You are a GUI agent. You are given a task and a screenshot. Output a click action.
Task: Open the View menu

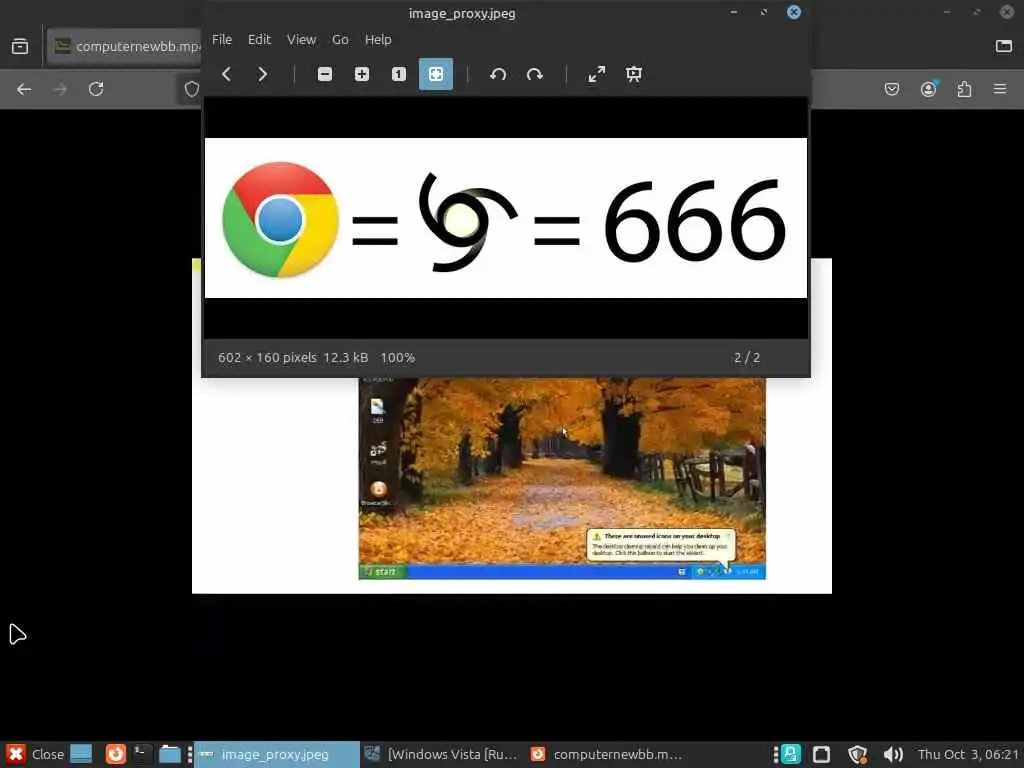click(x=301, y=39)
